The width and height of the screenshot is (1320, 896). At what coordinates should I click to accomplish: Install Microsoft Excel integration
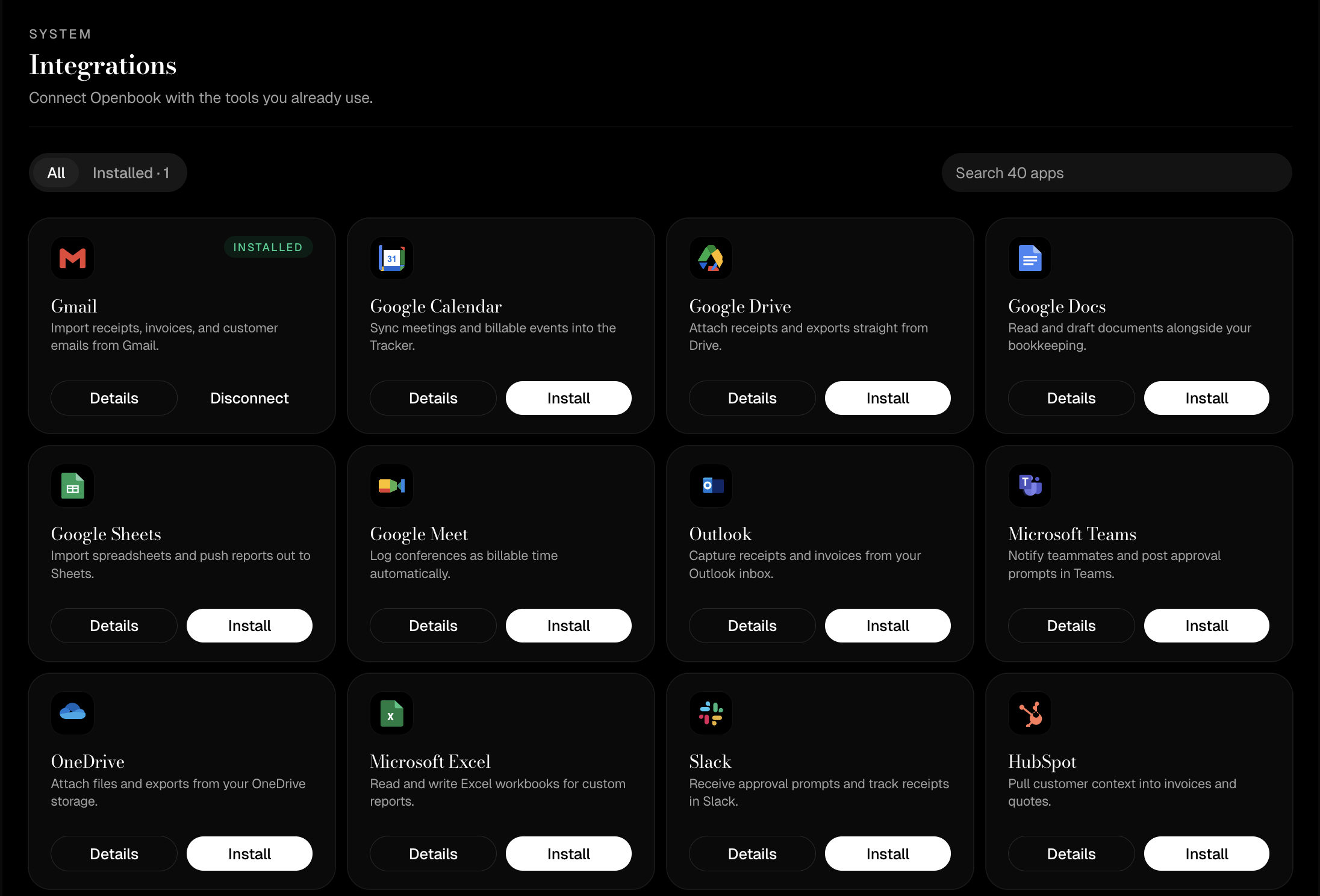568,854
